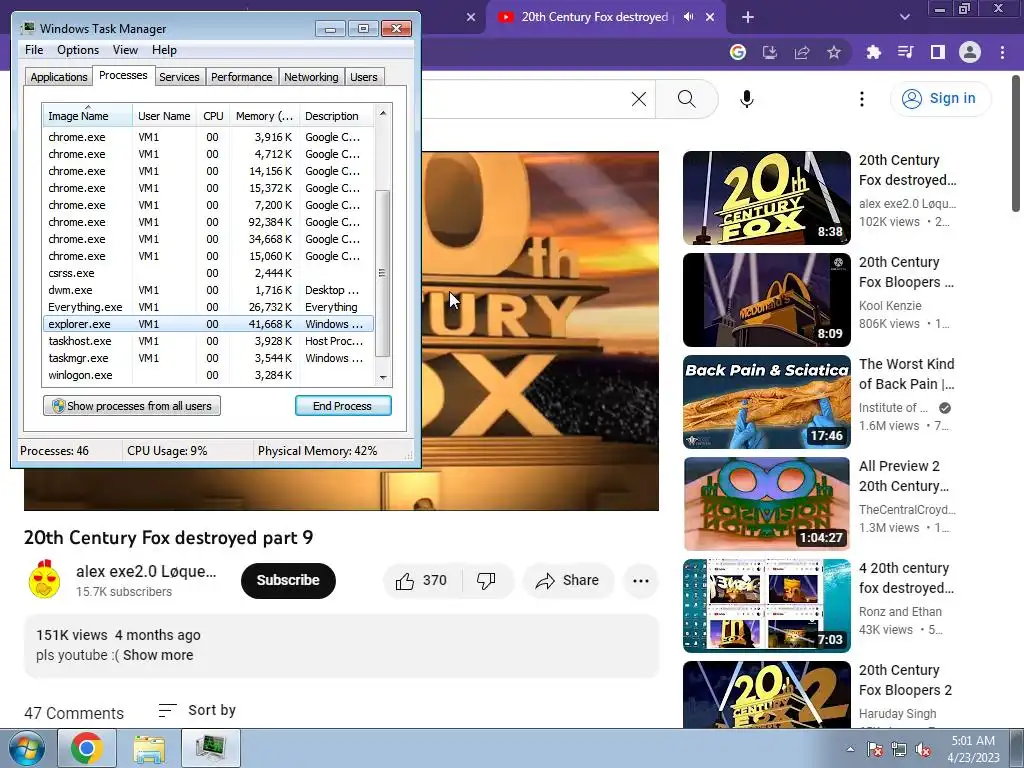
Task: Click the Task Manager process list scrollbar thumb
Action: tap(383, 273)
